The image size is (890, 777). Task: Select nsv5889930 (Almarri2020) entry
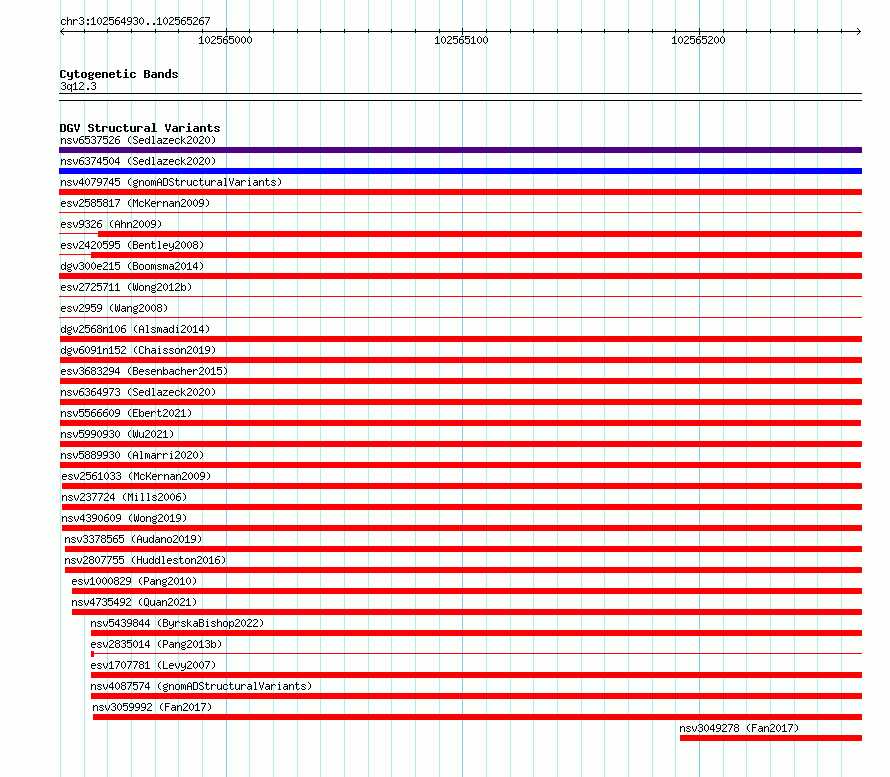pos(132,455)
